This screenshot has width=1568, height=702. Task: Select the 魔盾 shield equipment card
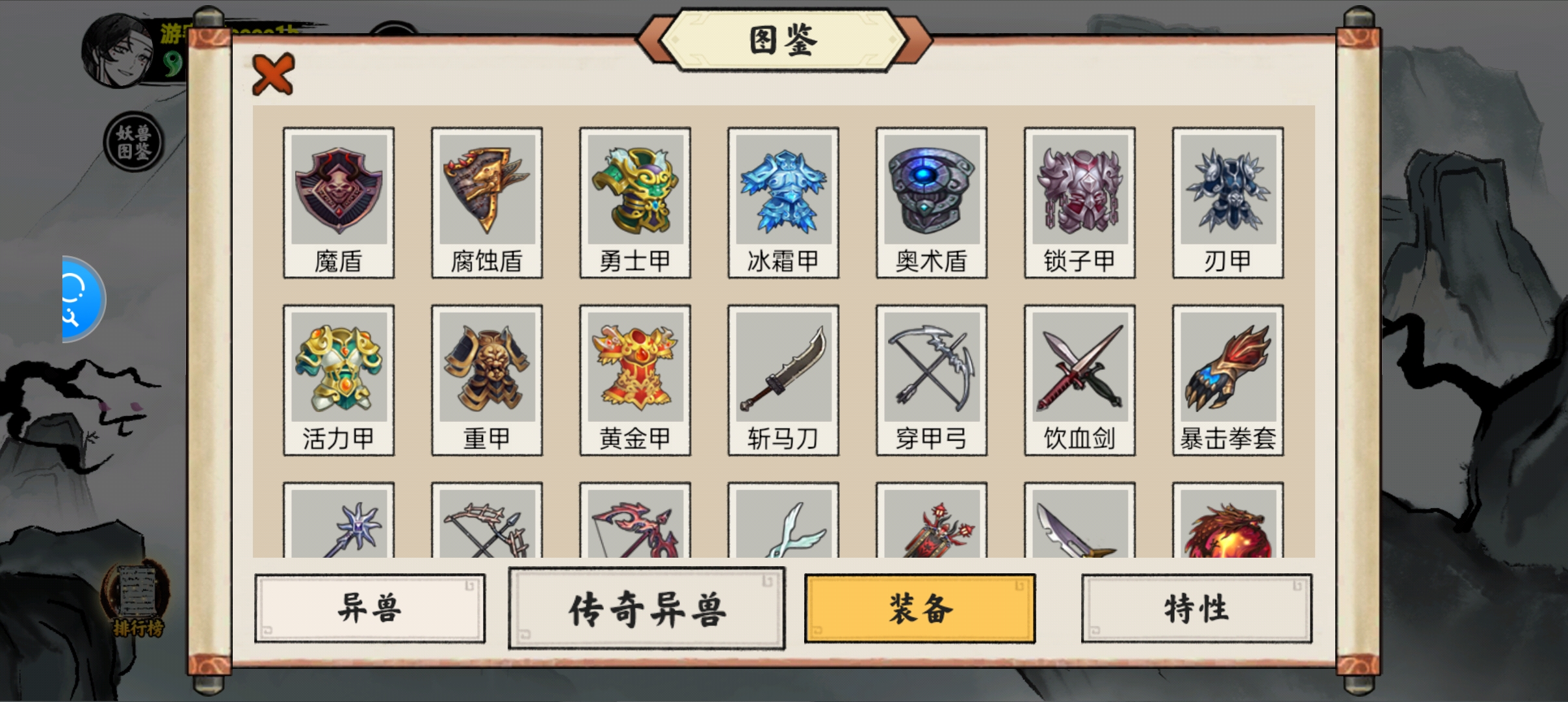coord(339,203)
